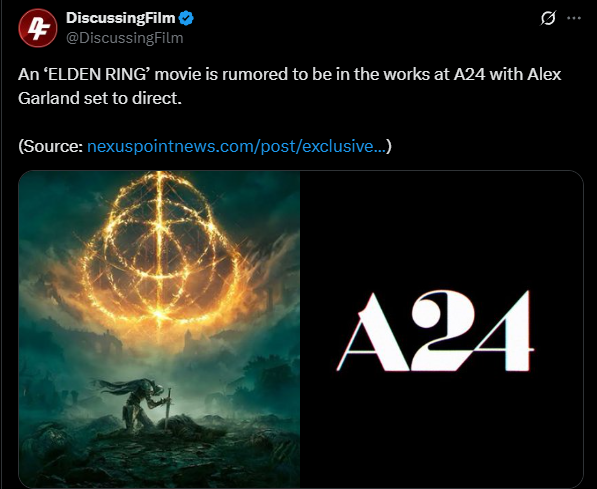Click 'A24' in the tweet text
Screen dimensions: 597x489
pos(469,74)
